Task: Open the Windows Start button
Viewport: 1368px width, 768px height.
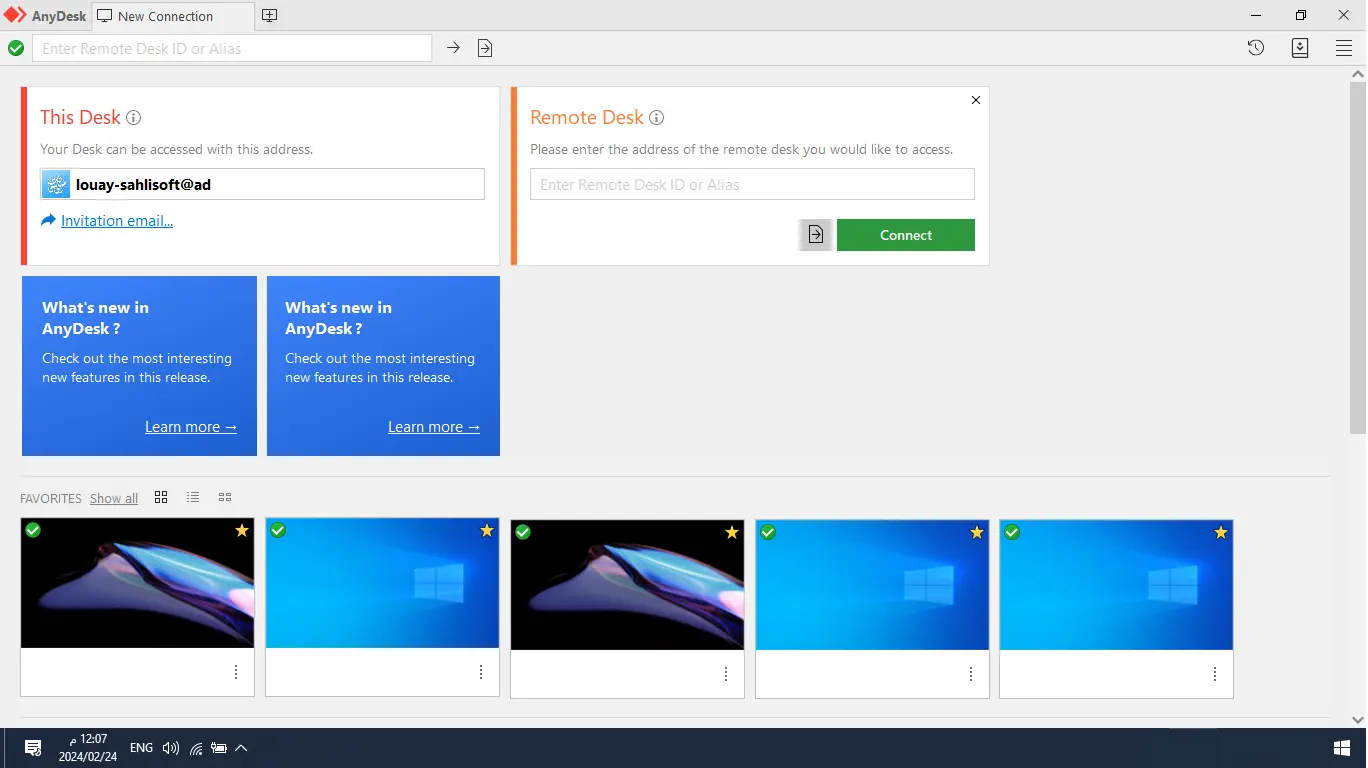Action: click(x=1342, y=748)
